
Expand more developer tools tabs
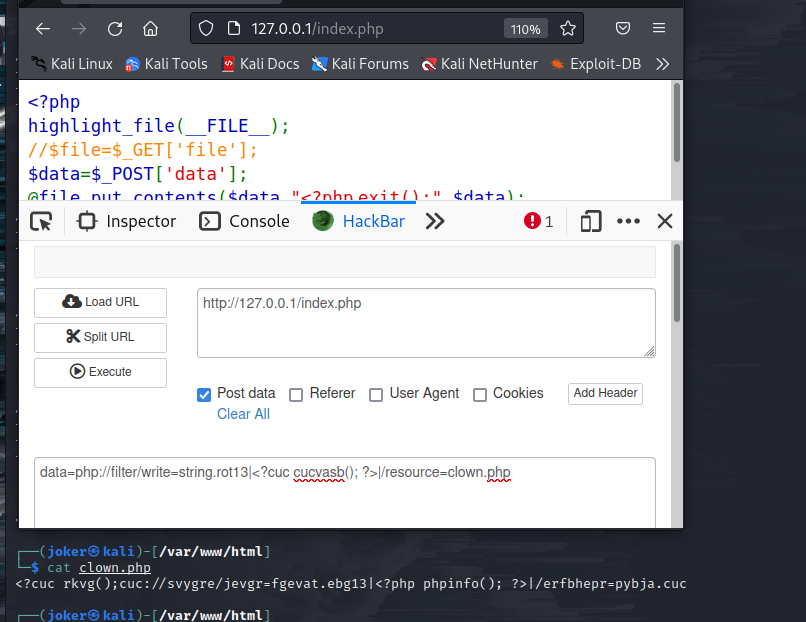pos(435,222)
